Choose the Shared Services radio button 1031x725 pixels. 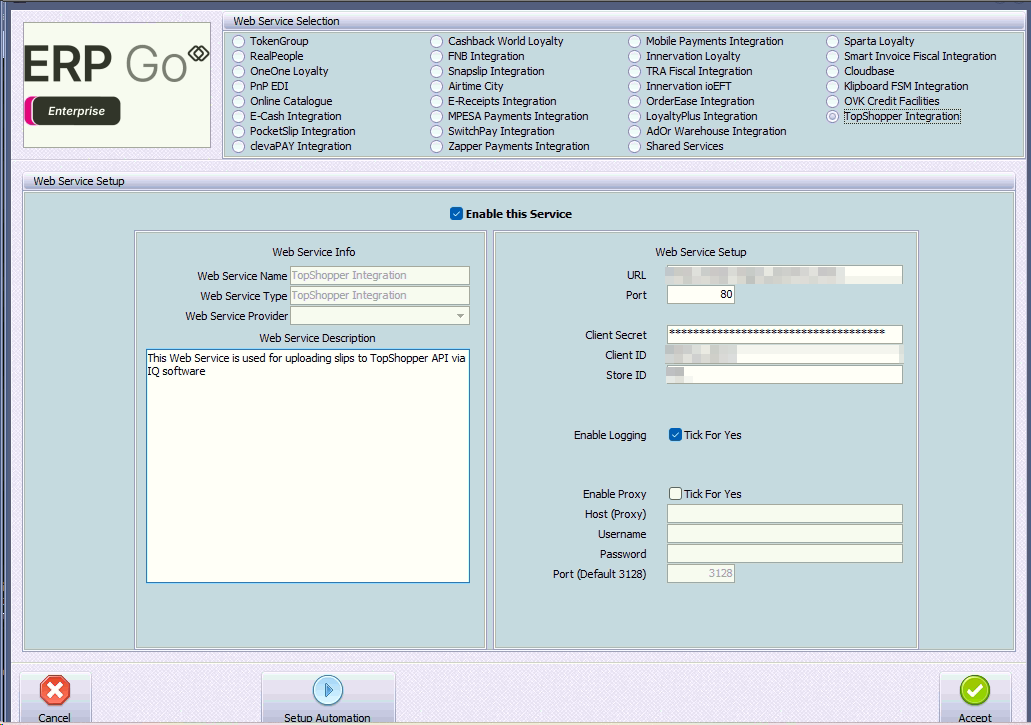tap(636, 147)
